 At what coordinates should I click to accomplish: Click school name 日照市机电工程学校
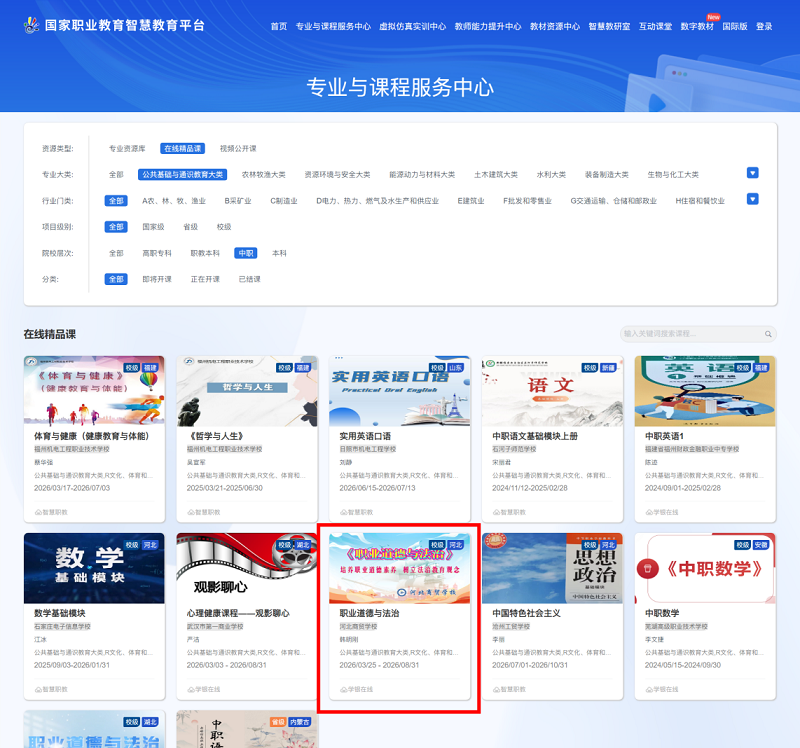pos(368,450)
